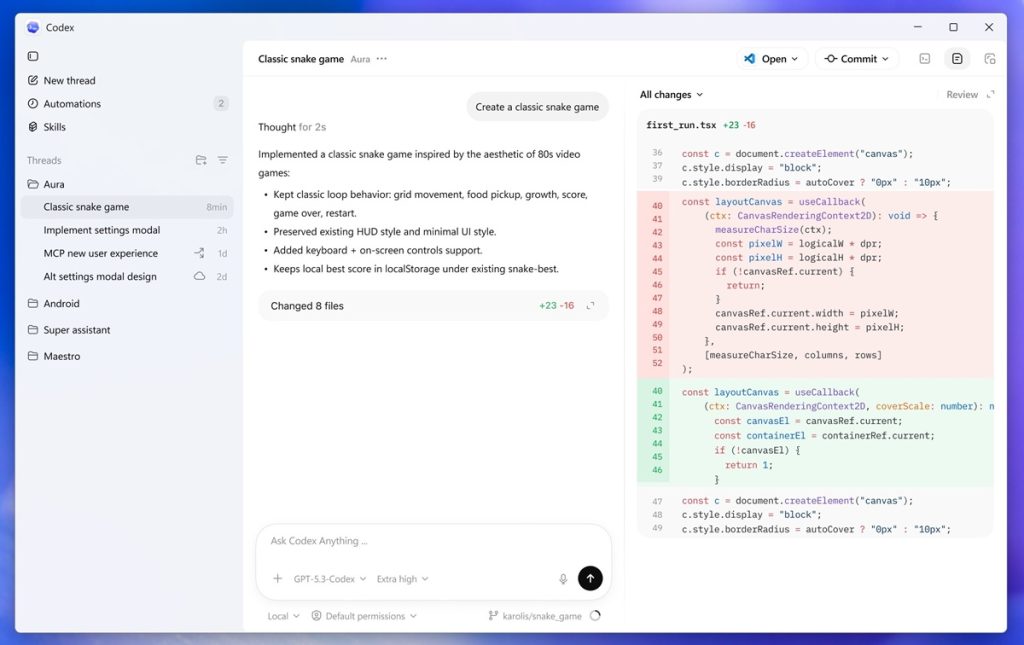Open the GPT-5.3-Codex model dropdown
The image size is (1024, 645).
click(x=329, y=579)
